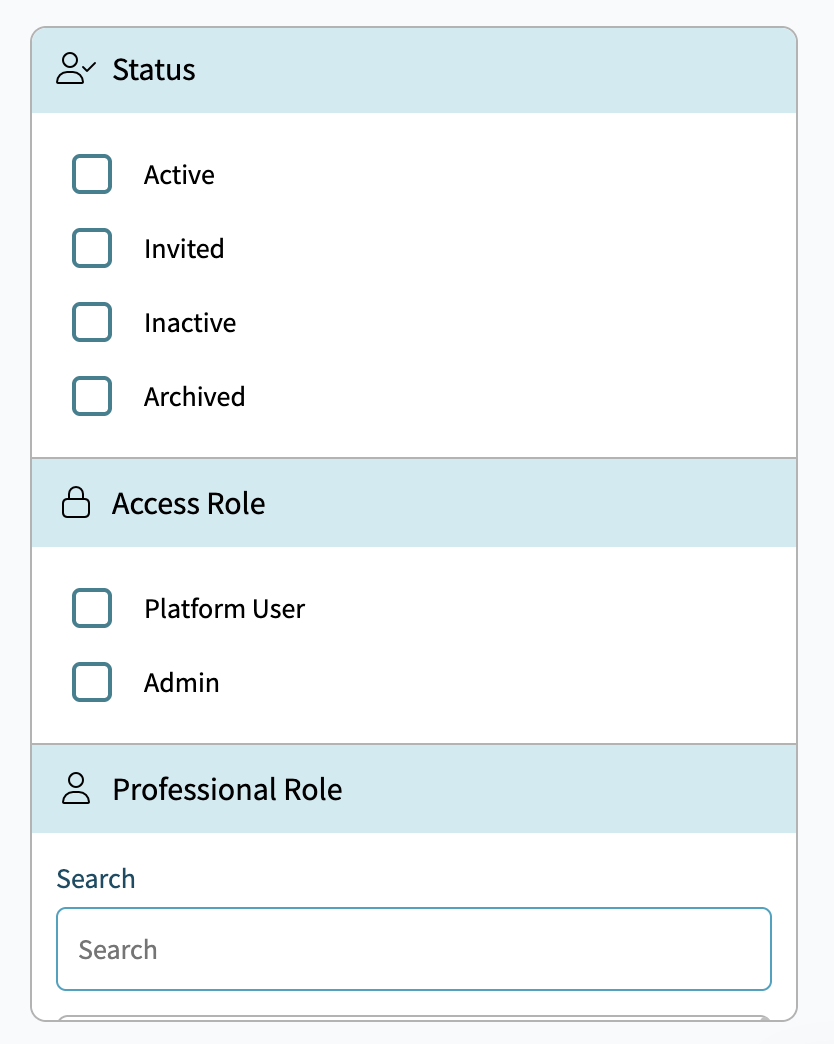The height and width of the screenshot is (1044, 834).
Task: Collapse the Professional Role section header
Action: [x=414, y=789]
